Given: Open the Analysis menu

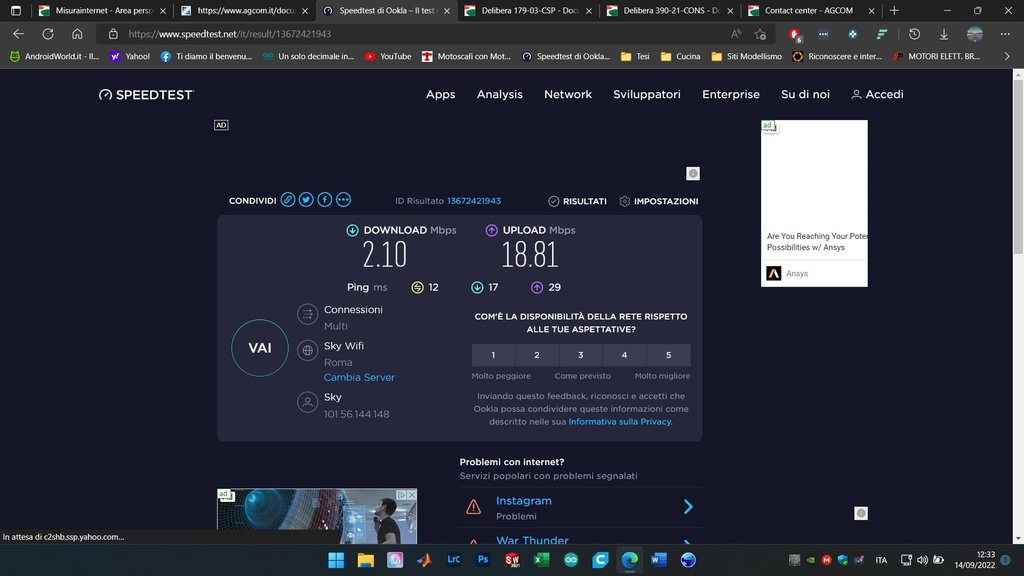Looking at the screenshot, I should pos(500,95).
